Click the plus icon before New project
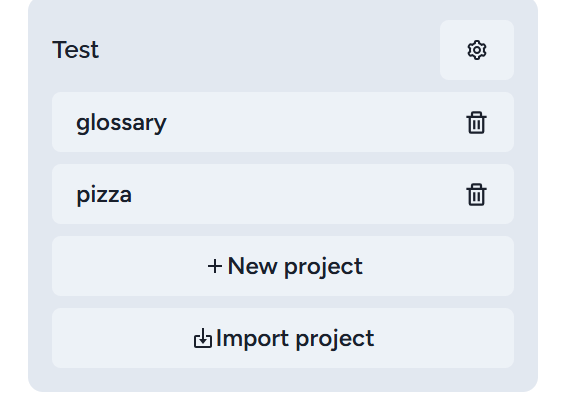563x398 pixels. [x=215, y=267]
